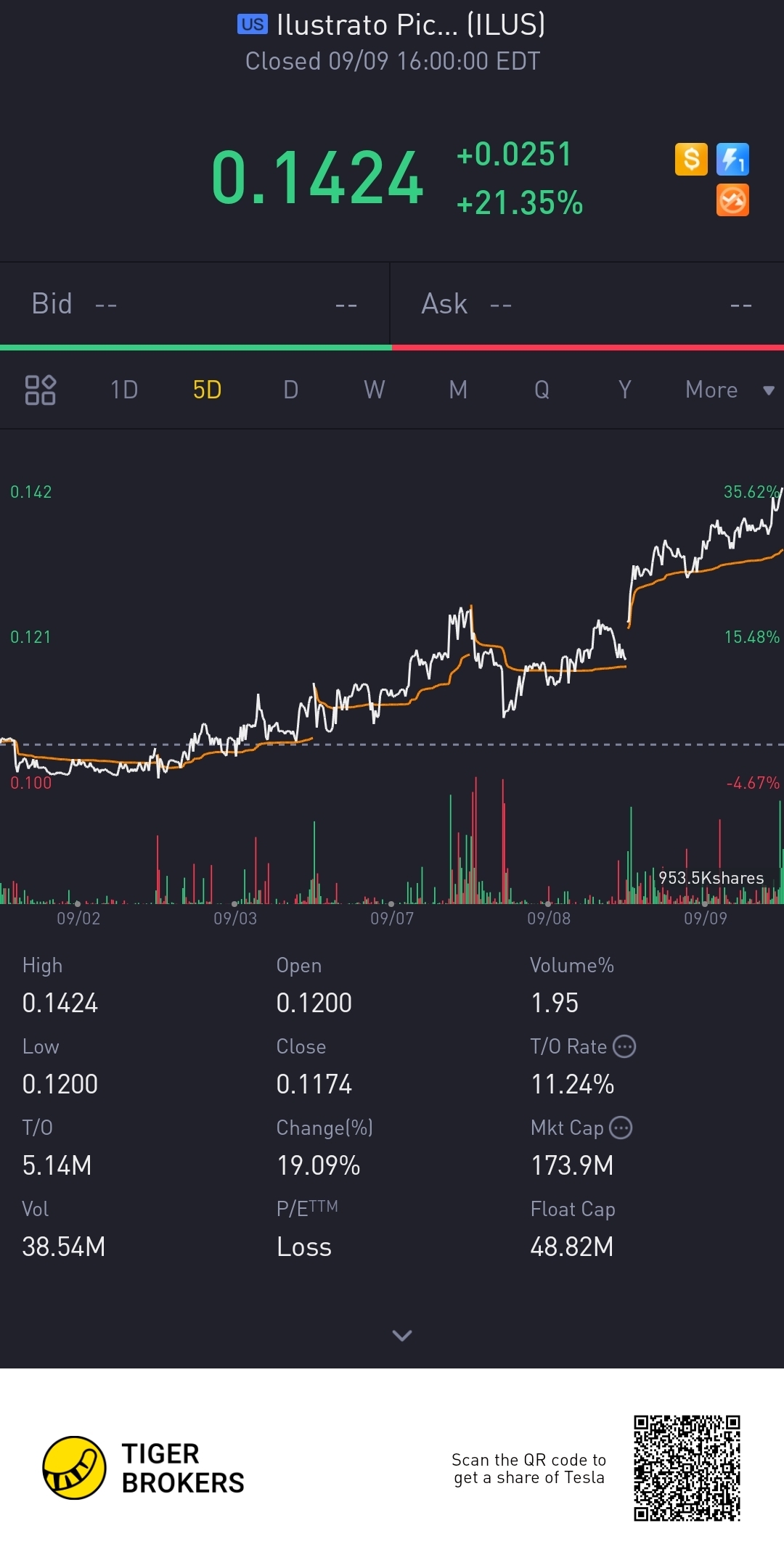Select the quarterly Q timeframe
This screenshot has width=784, height=1568.
point(542,390)
